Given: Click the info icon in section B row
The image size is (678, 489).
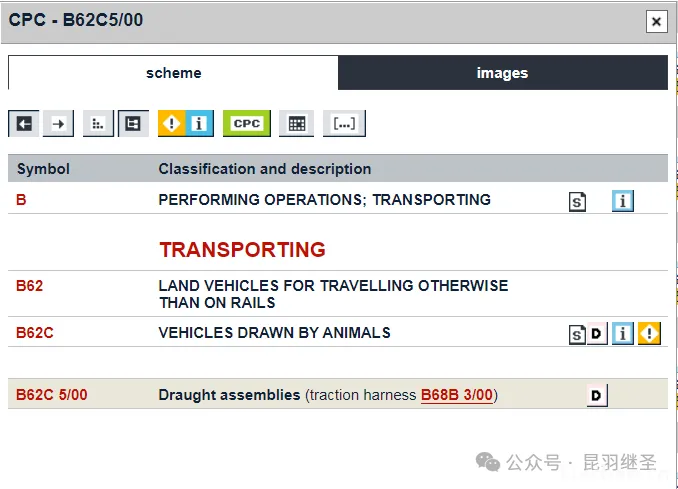Looking at the screenshot, I should coord(622,201).
